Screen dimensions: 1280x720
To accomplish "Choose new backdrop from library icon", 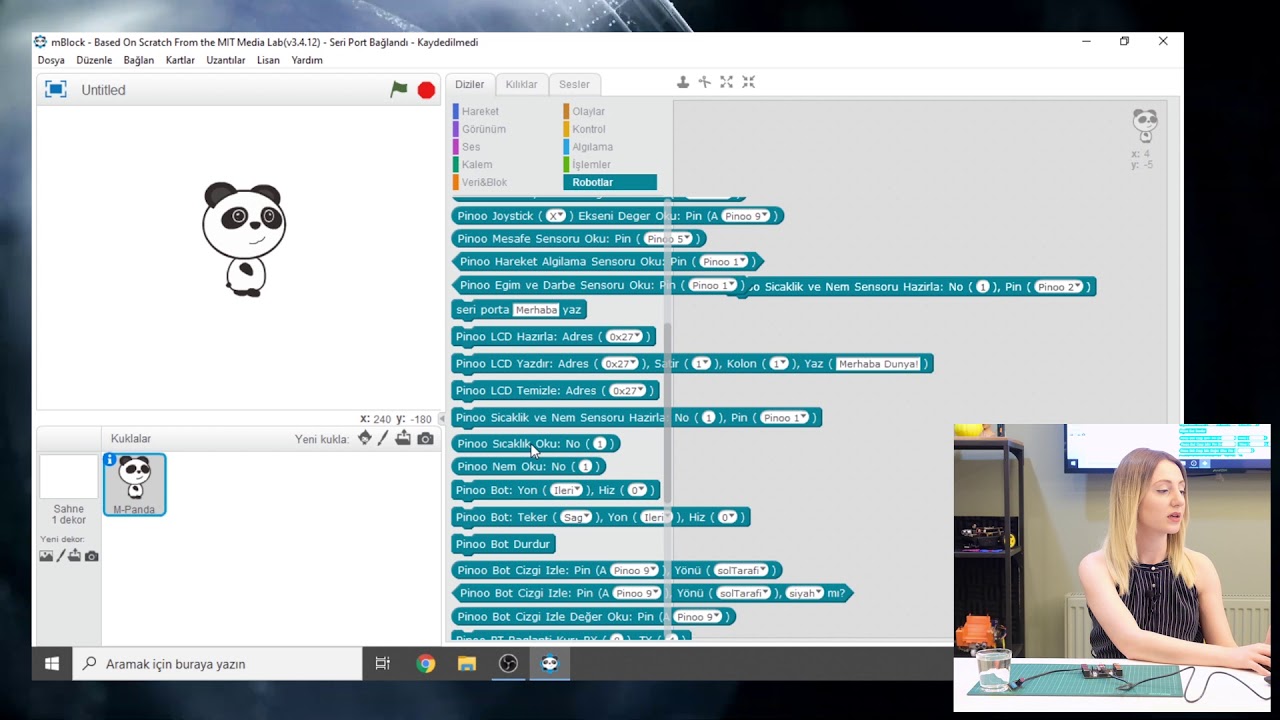I will point(46,556).
